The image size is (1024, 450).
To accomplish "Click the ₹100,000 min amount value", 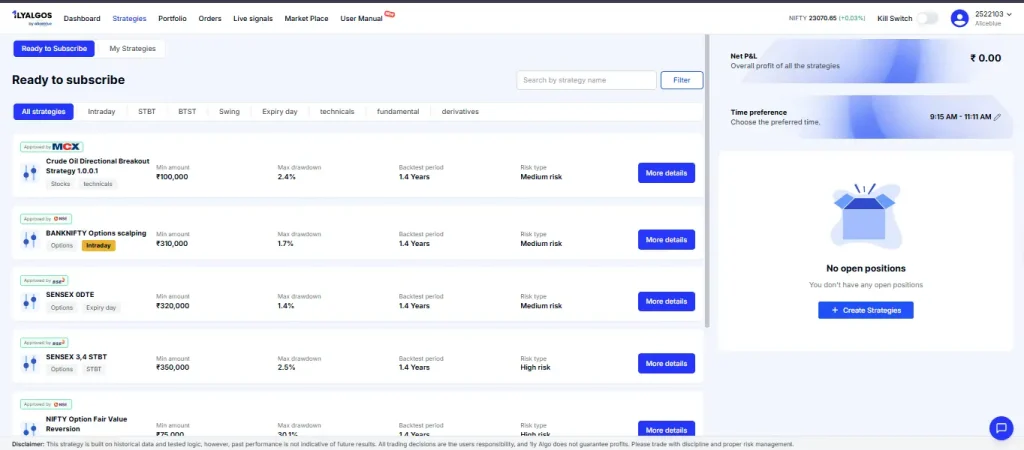I will pyautogui.click(x=172, y=176).
